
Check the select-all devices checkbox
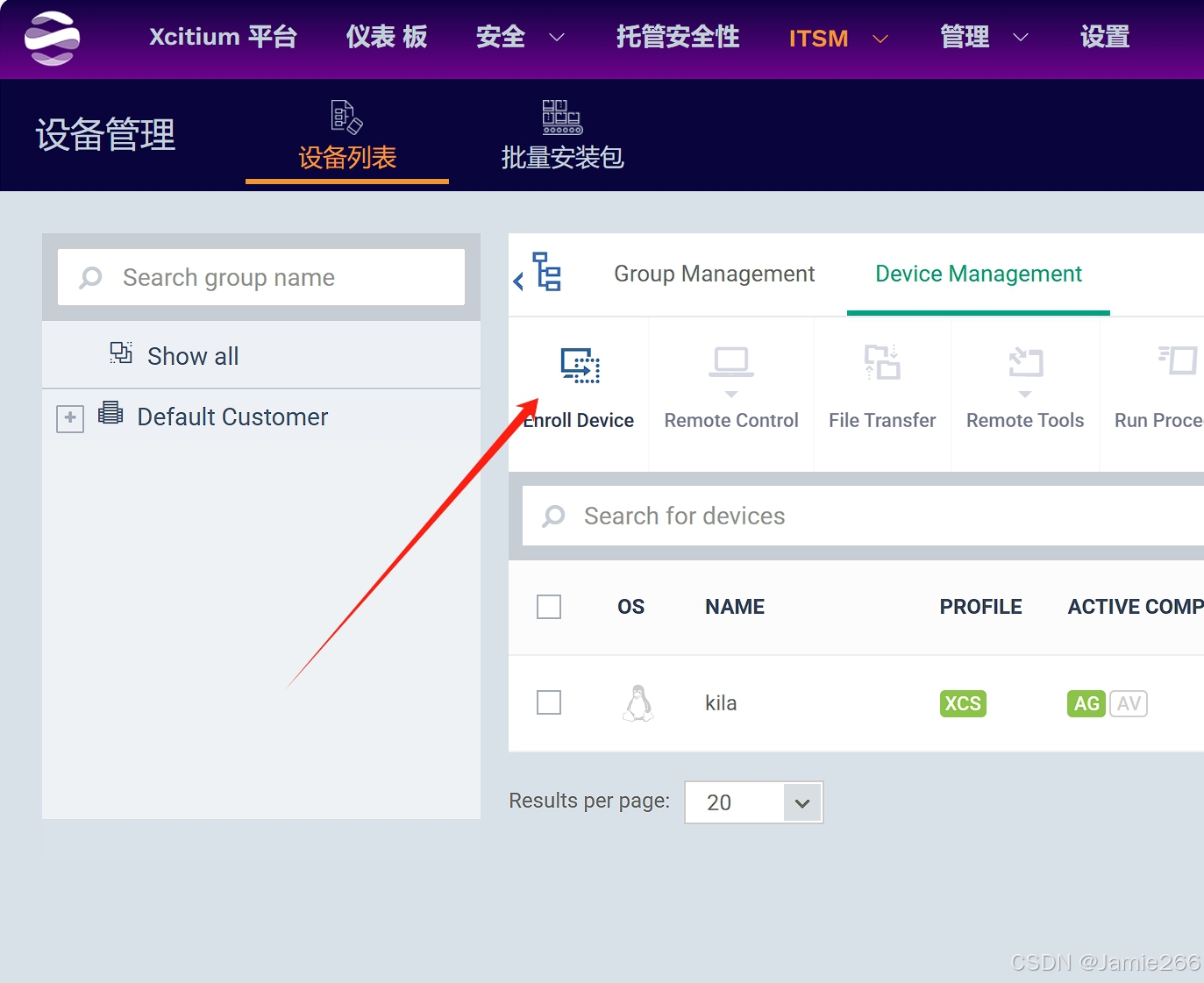pos(549,606)
